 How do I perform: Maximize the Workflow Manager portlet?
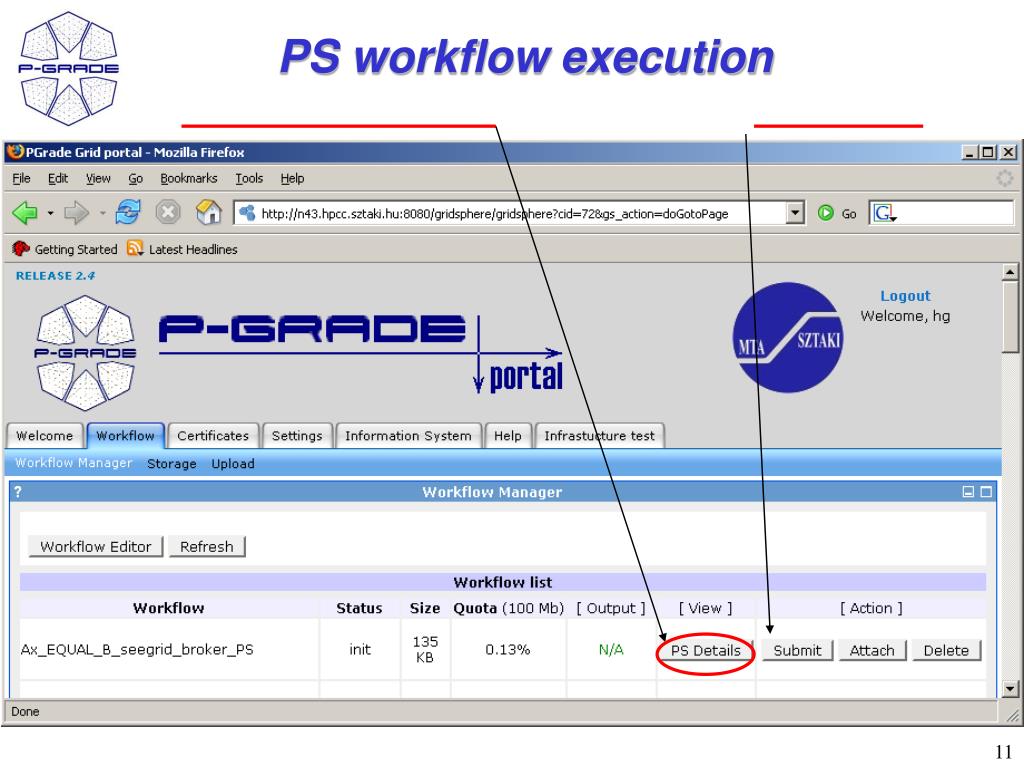[x=986, y=492]
